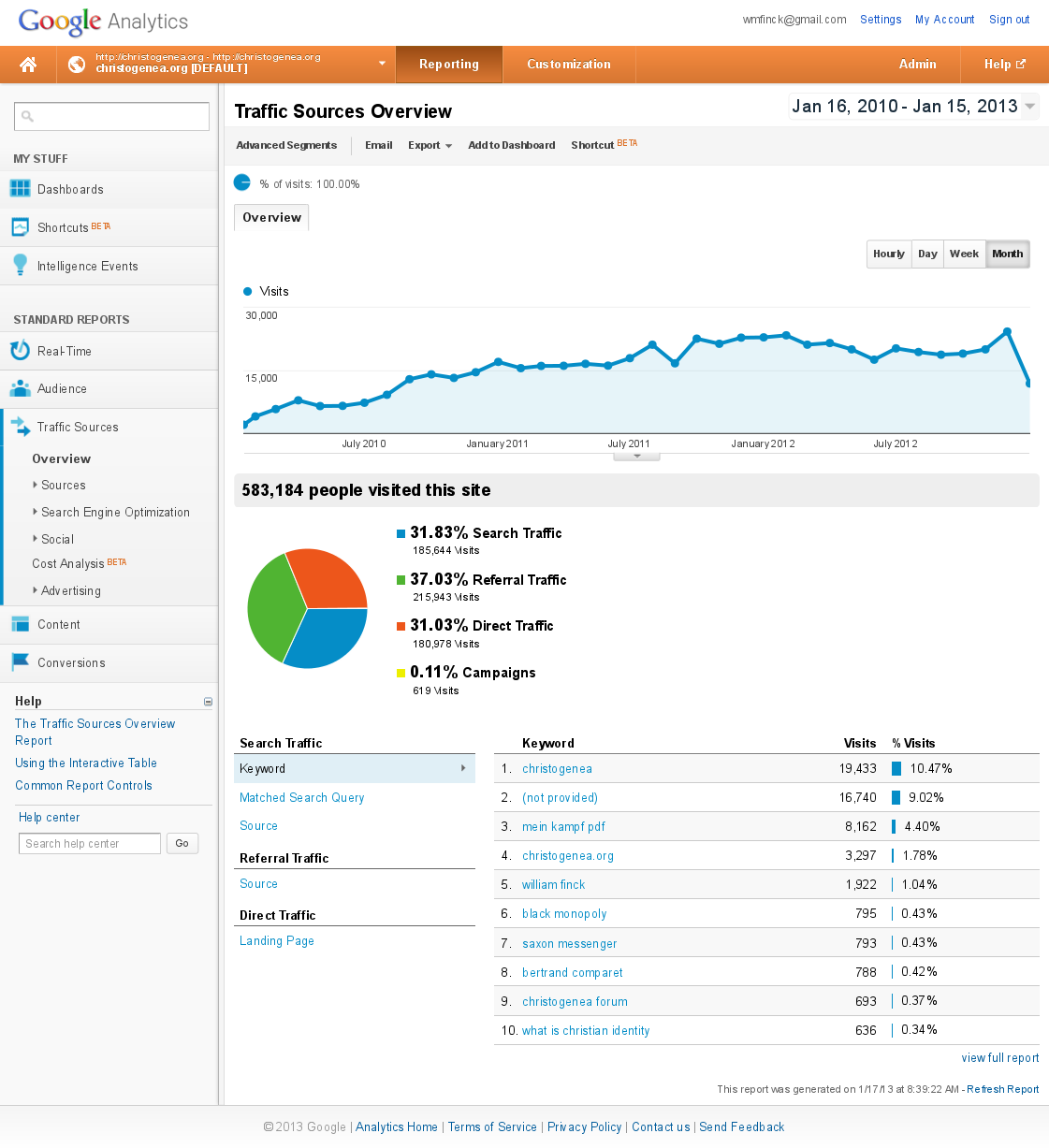Open the account selector dropdown arrow
The image size is (1049, 1148).
(382, 64)
